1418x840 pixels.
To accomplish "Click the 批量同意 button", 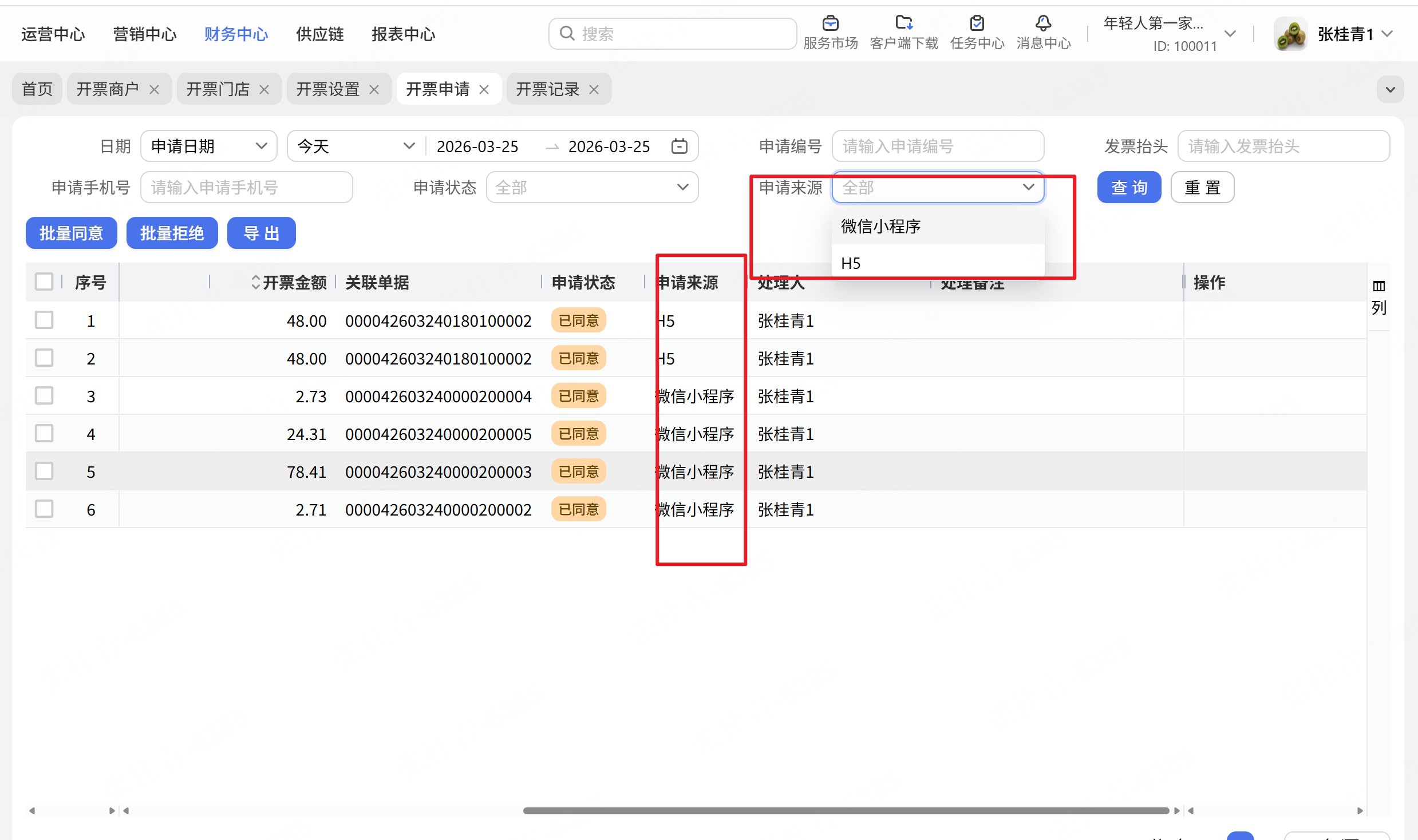I will [72, 233].
